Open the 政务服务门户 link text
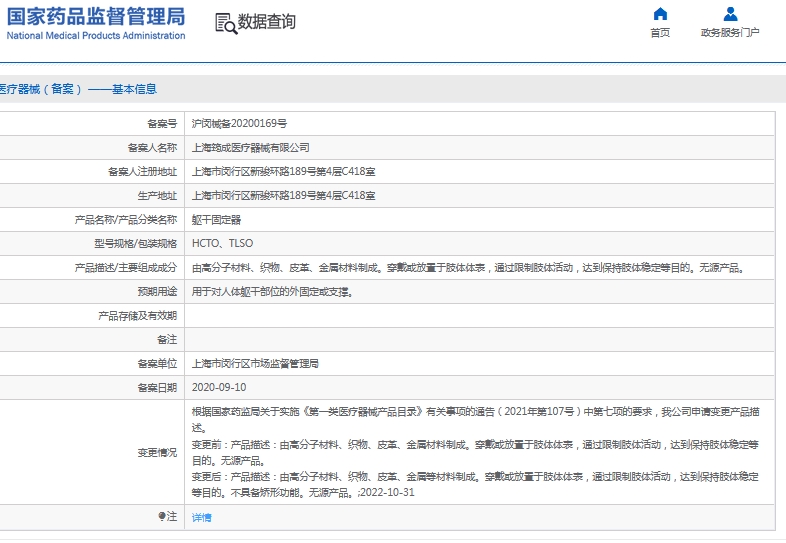 pyautogui.click(x=730, y=33)
